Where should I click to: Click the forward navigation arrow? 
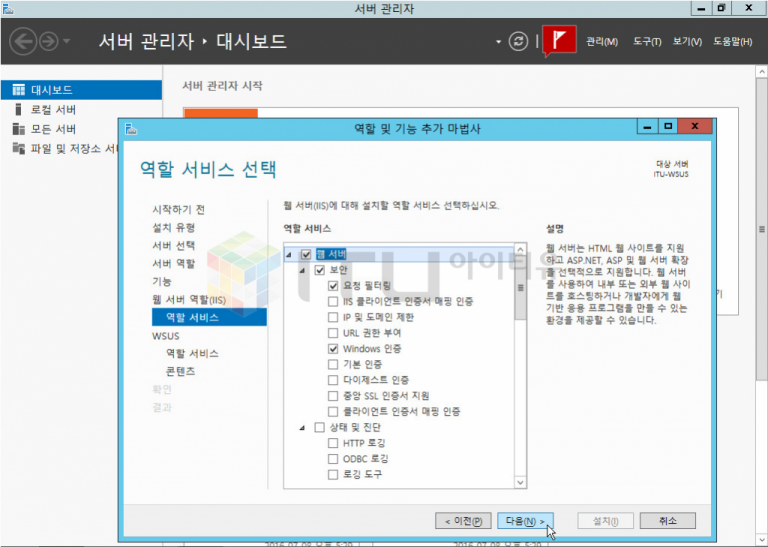pos(48,41)
